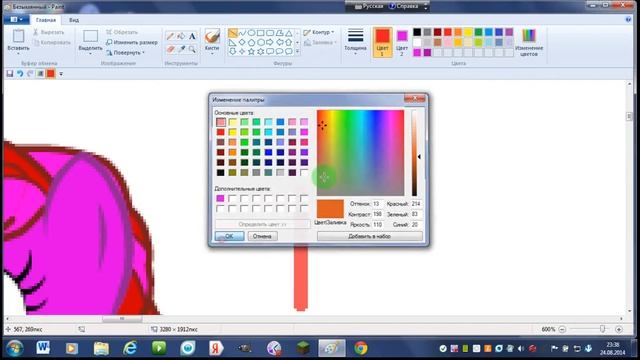Image resolution: width=640 pixels, height=360 pixels.
Task: Select the Color picker eyedropper tool
Action: tap(181, 49)
